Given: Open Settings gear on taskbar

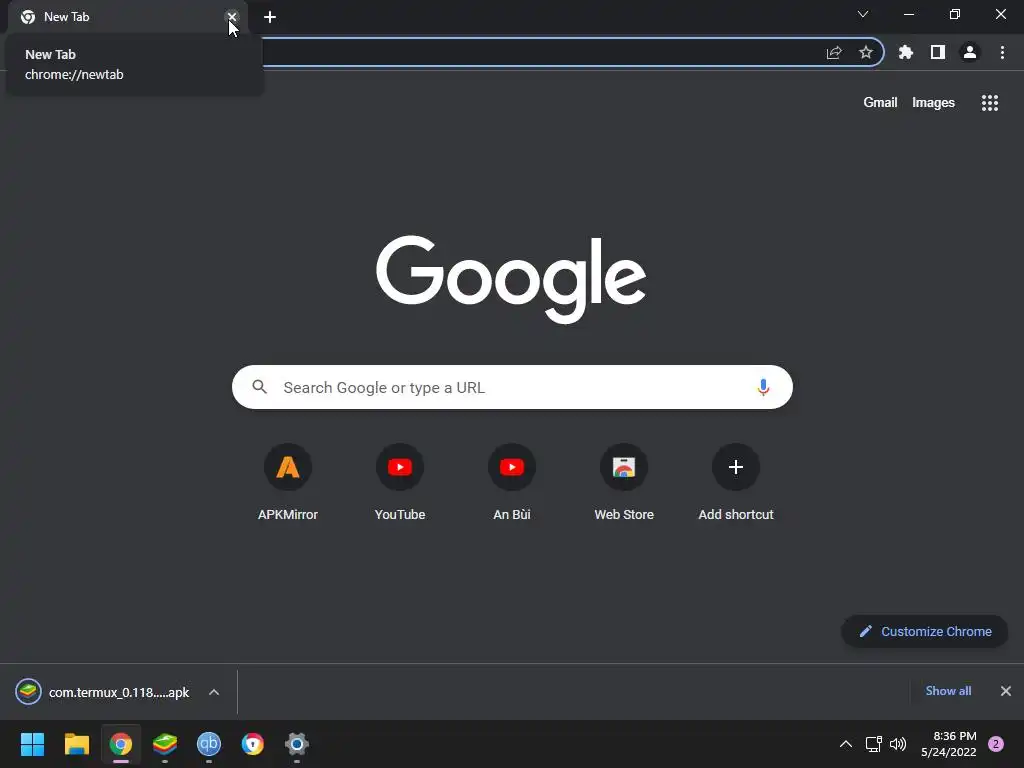Looking at the screenshot, I should tap(296, 744).
